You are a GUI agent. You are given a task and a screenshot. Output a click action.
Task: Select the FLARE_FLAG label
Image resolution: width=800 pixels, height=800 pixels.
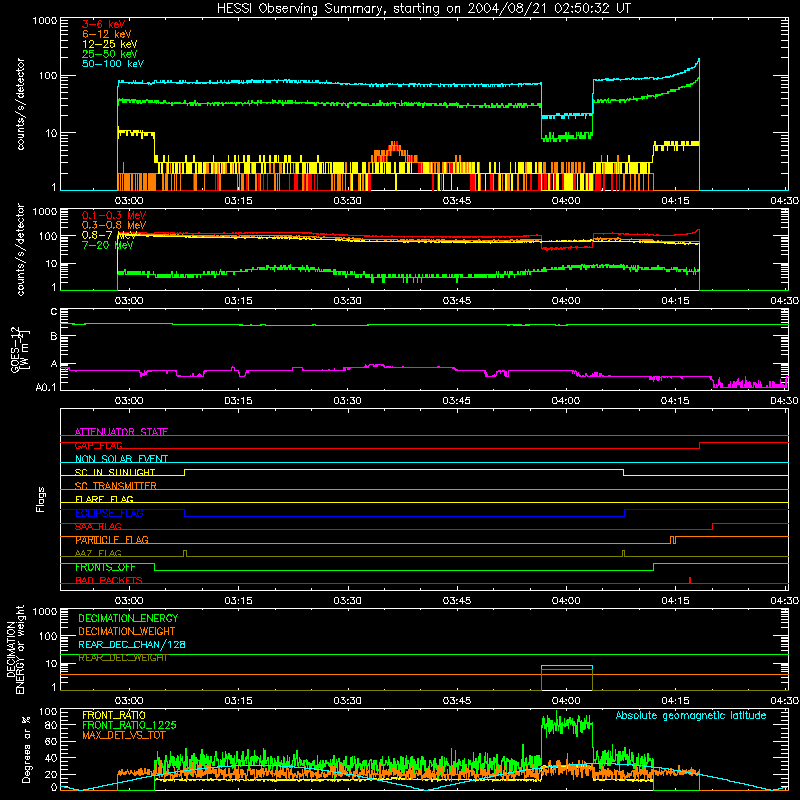click(104, 499)
